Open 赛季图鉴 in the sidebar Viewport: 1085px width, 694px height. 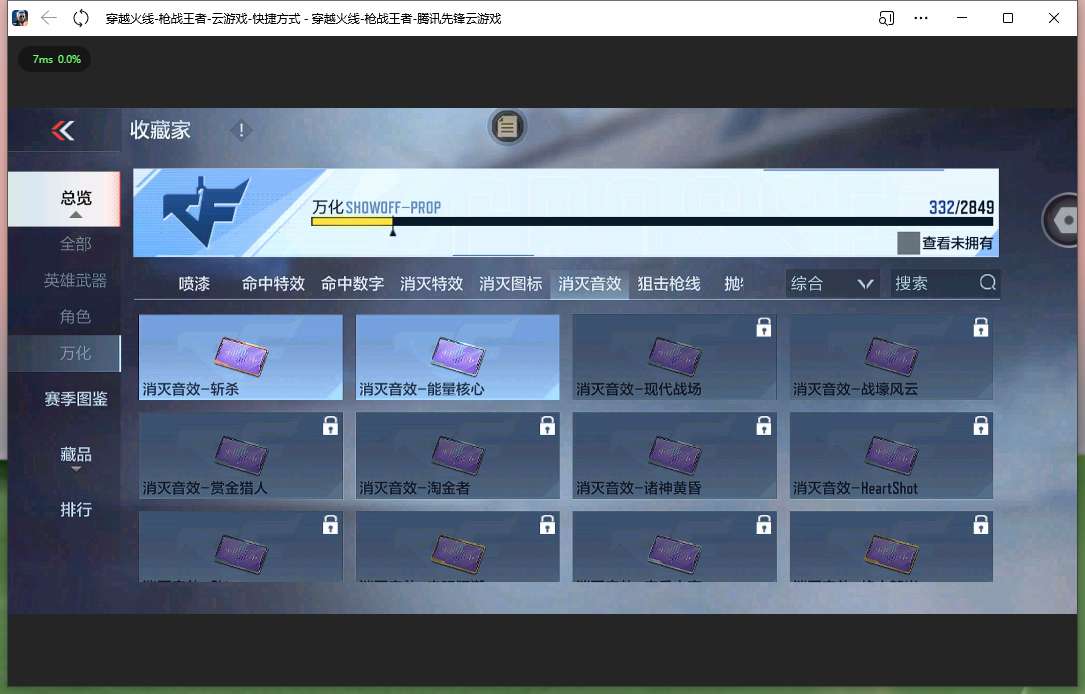75,399
